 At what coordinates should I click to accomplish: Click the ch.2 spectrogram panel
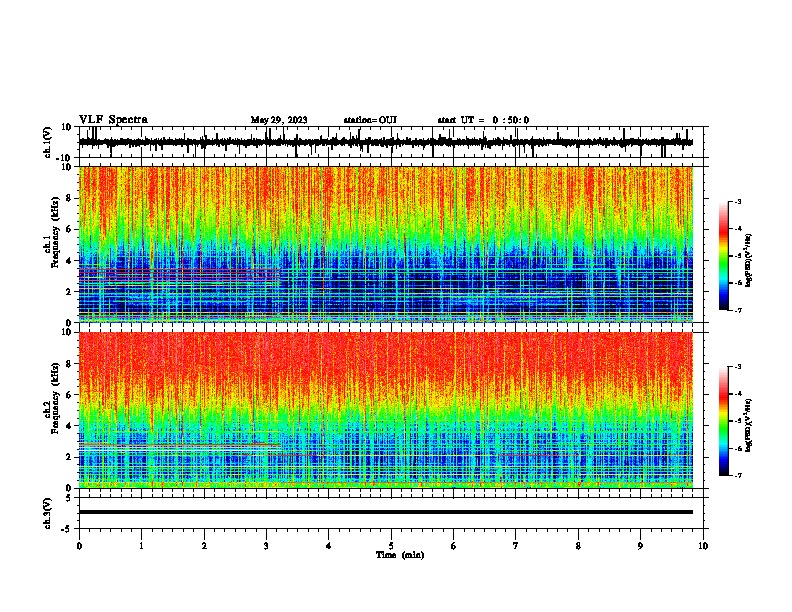click(x=385, y=410)
